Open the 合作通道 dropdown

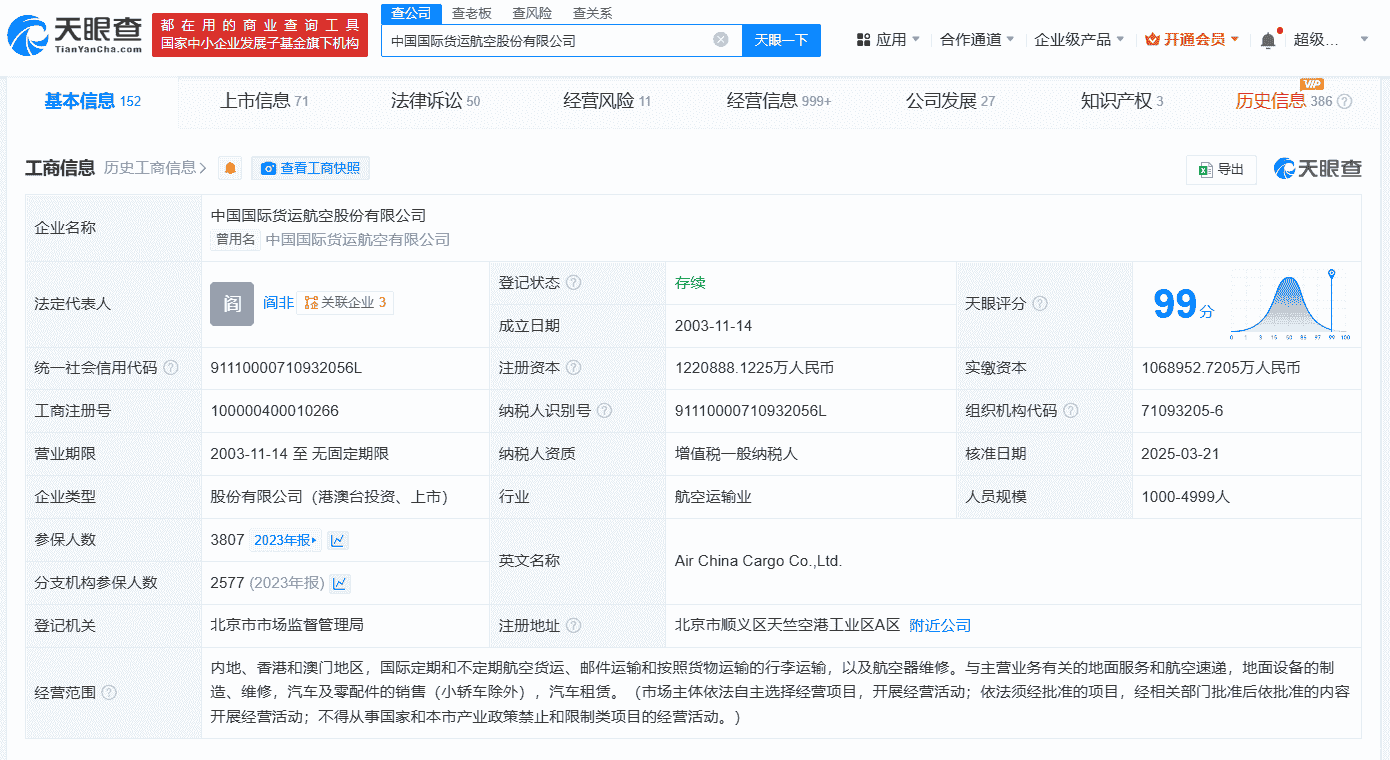coord(977,40)
